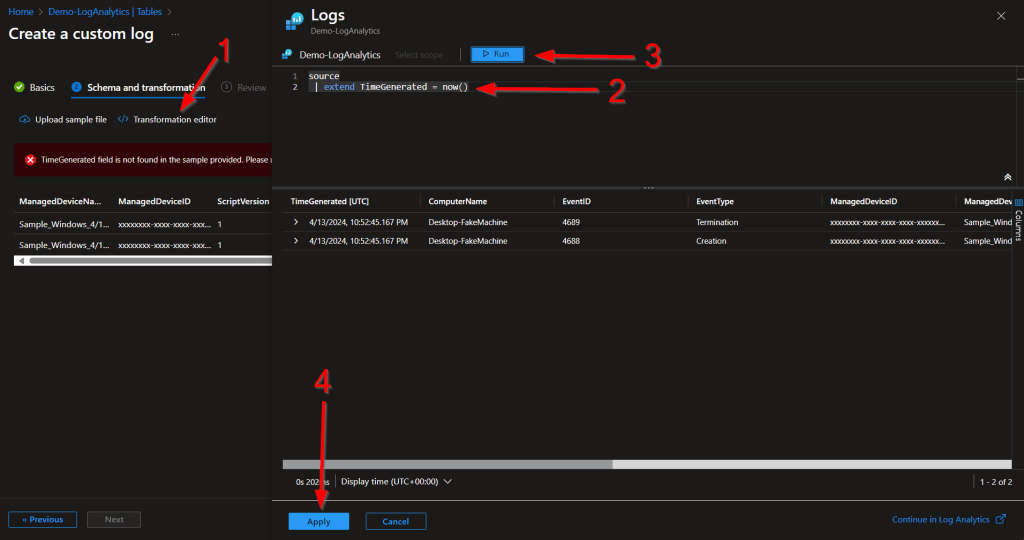Select Schema and transformation tab
This screenshot has height=540, width=1024.
pyautogui.click(x=138, y=87)
